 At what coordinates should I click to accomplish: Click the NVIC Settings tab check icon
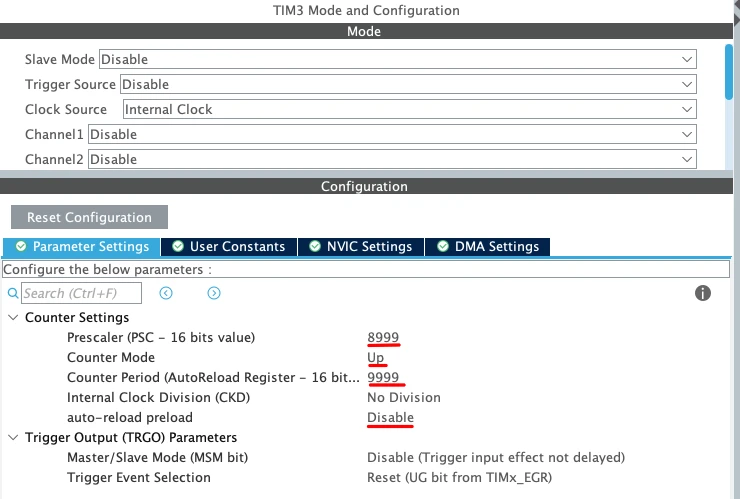point(315,246)
